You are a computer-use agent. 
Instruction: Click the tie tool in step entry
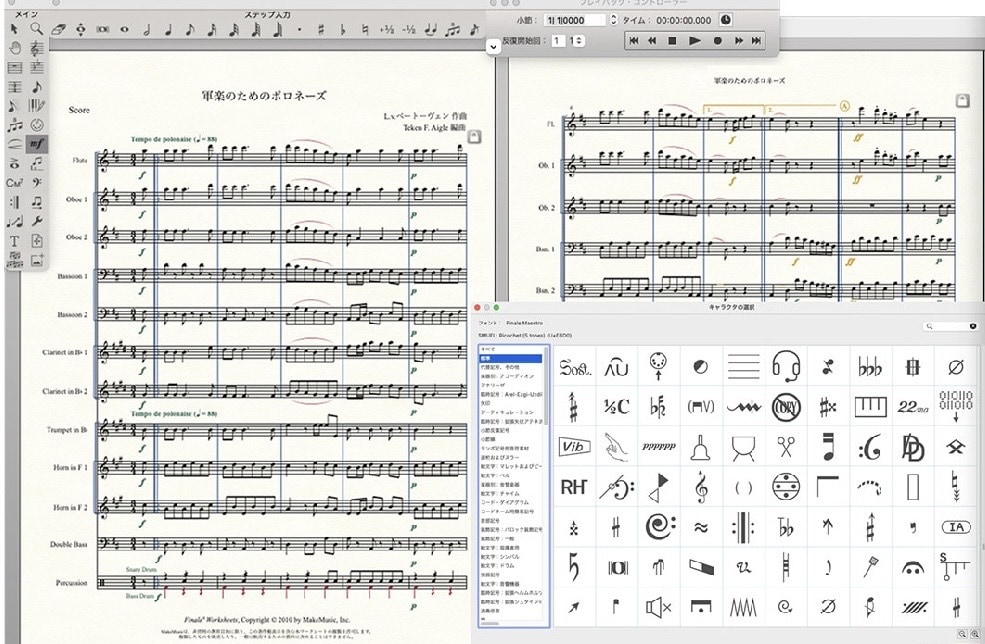[x=431, y=29]
